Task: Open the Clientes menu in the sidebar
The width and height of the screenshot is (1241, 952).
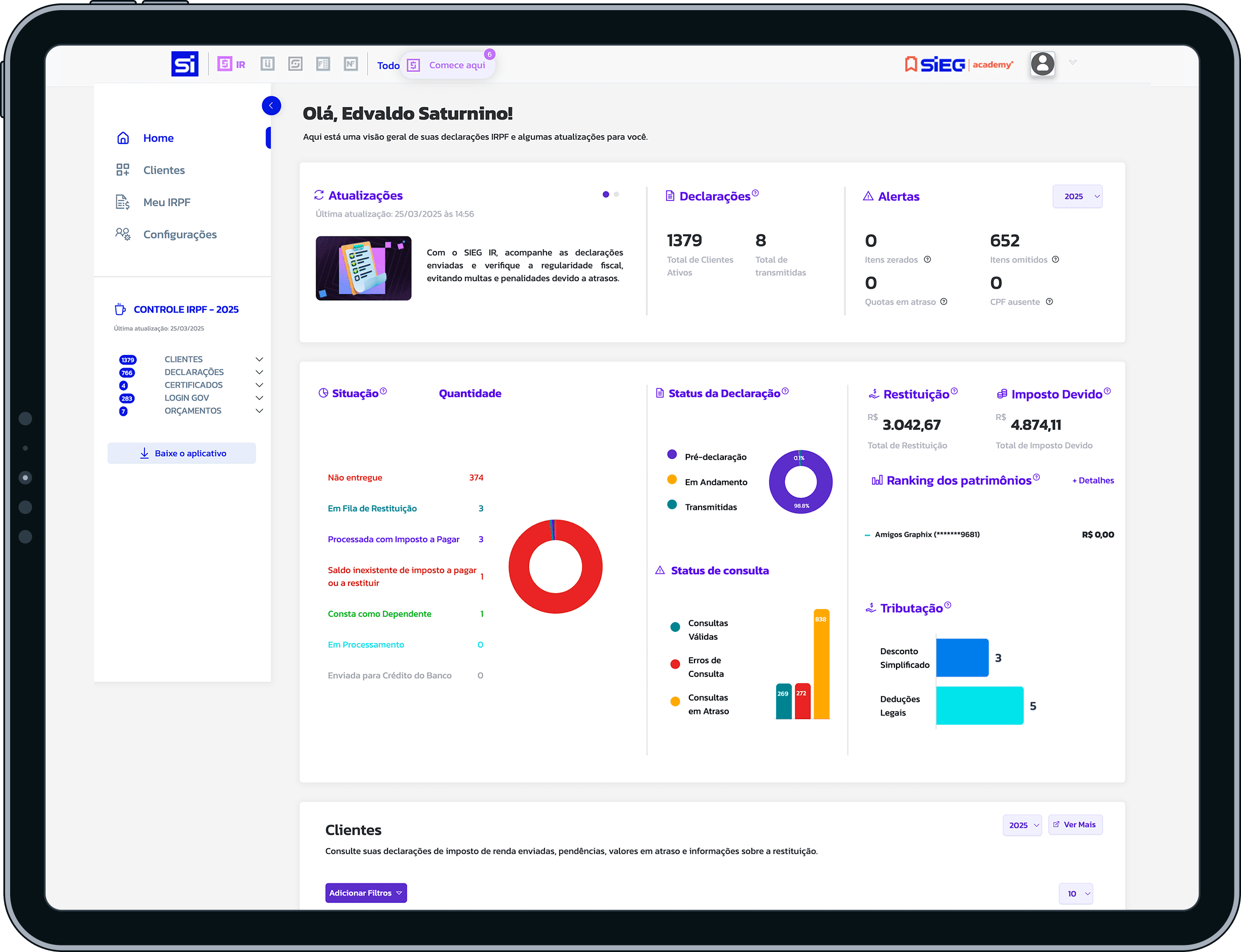Action: [x=164, y=170]
